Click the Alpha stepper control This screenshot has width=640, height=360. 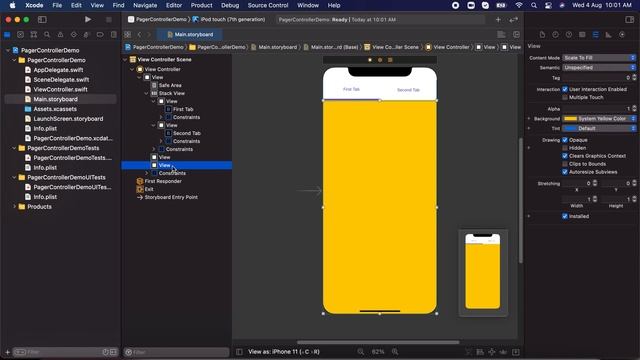tap(634, 109)
